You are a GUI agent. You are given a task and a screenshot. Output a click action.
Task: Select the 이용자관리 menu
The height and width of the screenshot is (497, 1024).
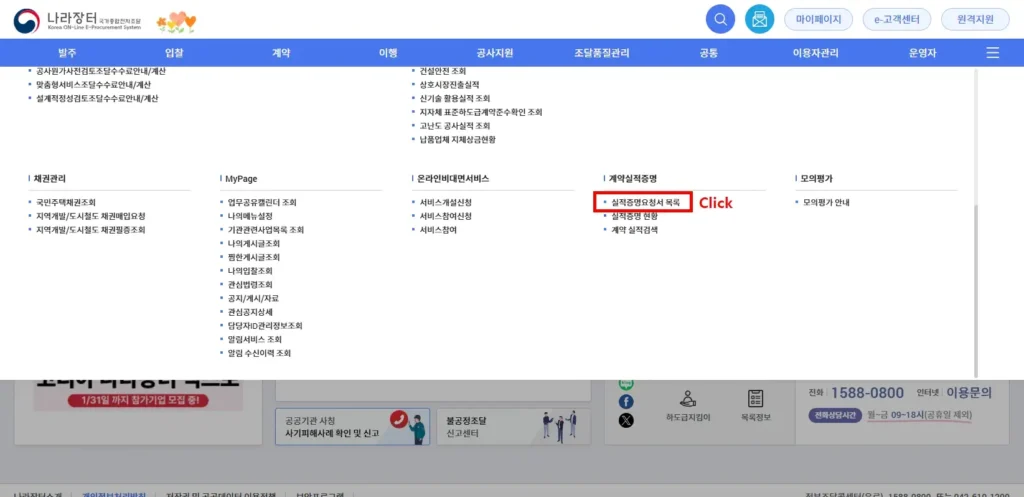815,53
